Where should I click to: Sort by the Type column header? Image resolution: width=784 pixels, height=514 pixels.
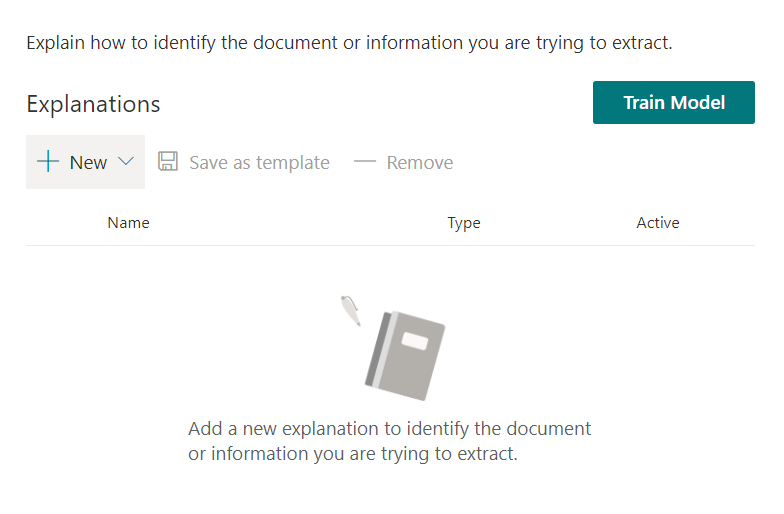[x=463, y=223]
